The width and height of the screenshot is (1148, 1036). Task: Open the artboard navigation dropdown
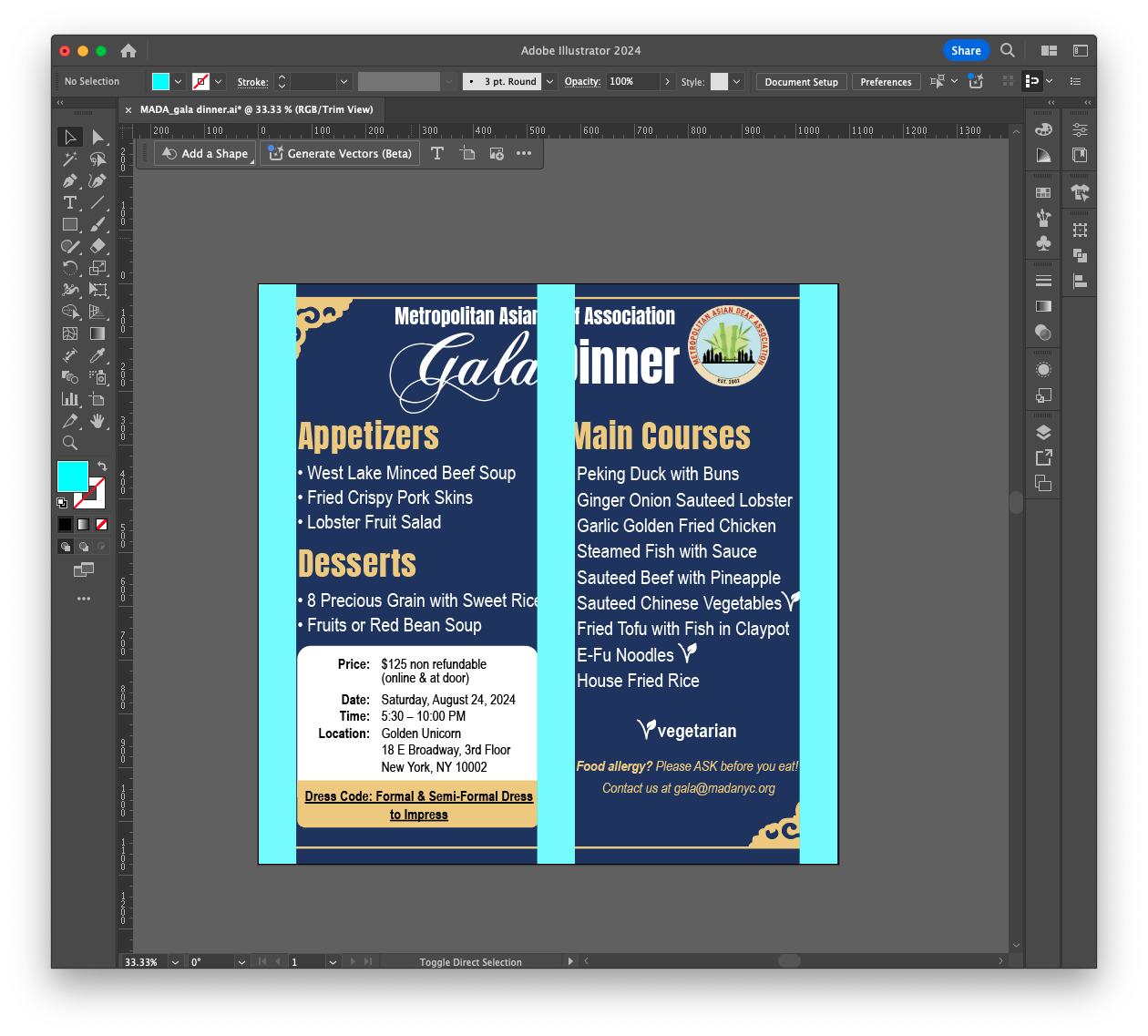click(x=333, y=961)
